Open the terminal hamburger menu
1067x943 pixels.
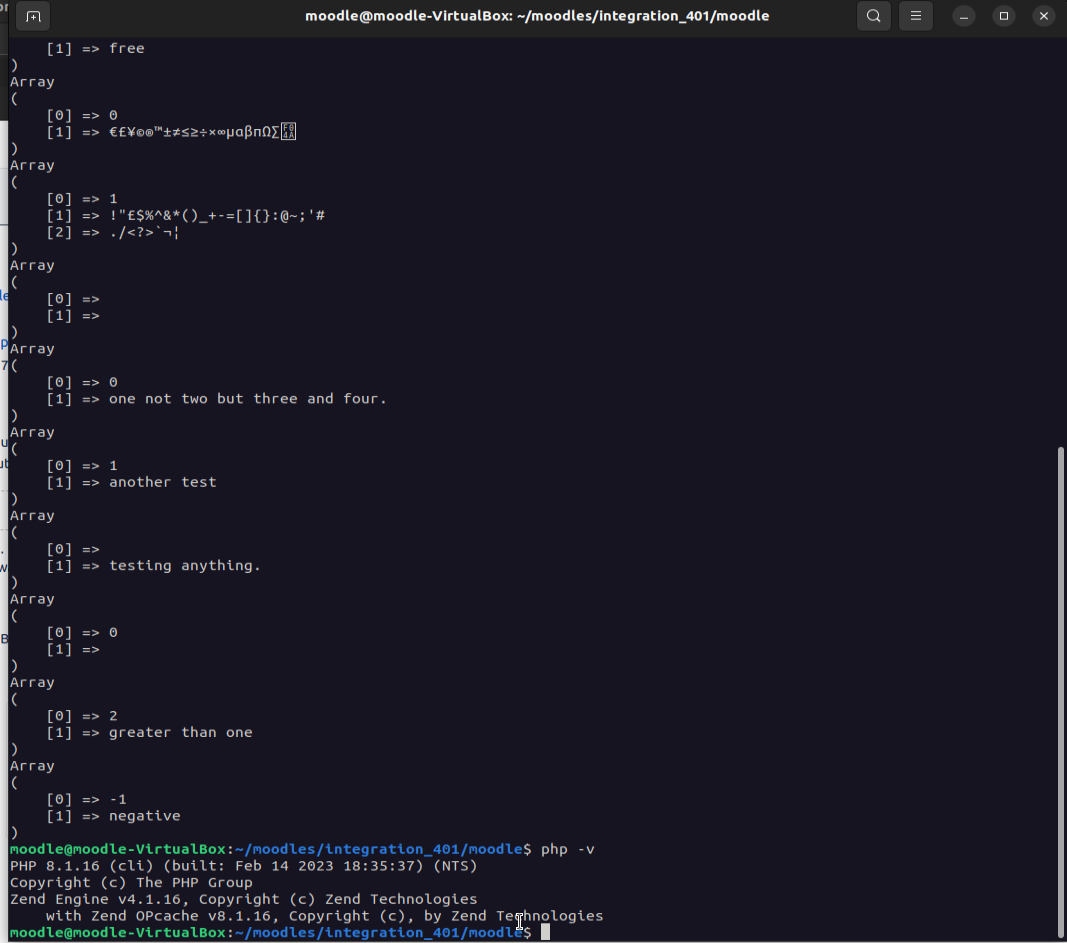click(x=916, y=16)
